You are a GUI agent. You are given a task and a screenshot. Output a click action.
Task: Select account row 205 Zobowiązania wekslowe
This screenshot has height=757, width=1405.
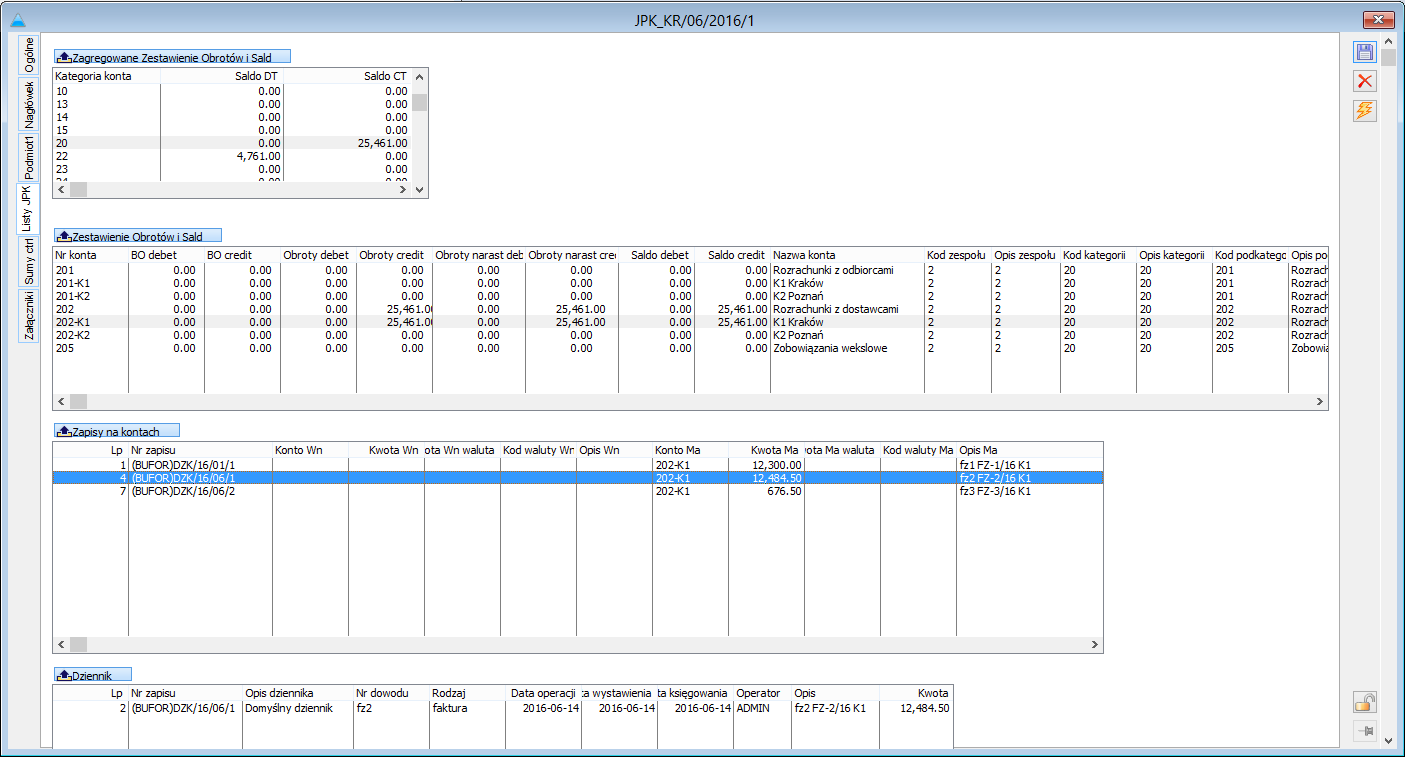point(690,348)
